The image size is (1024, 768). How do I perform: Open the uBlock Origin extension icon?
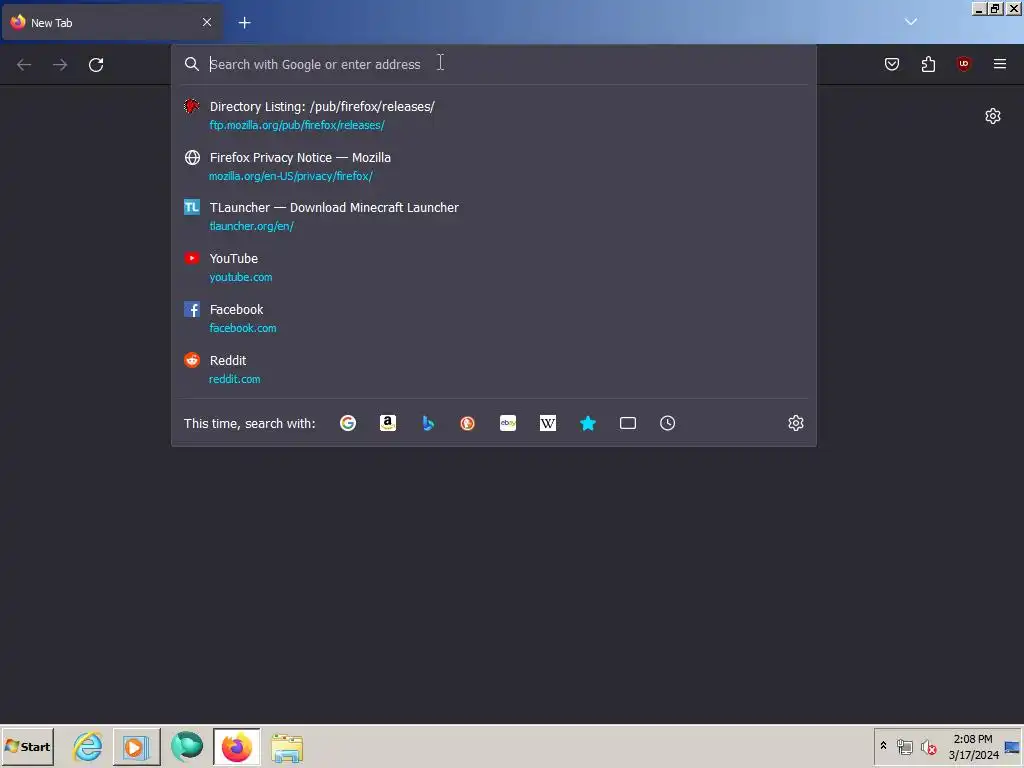(x=964, y=63)
